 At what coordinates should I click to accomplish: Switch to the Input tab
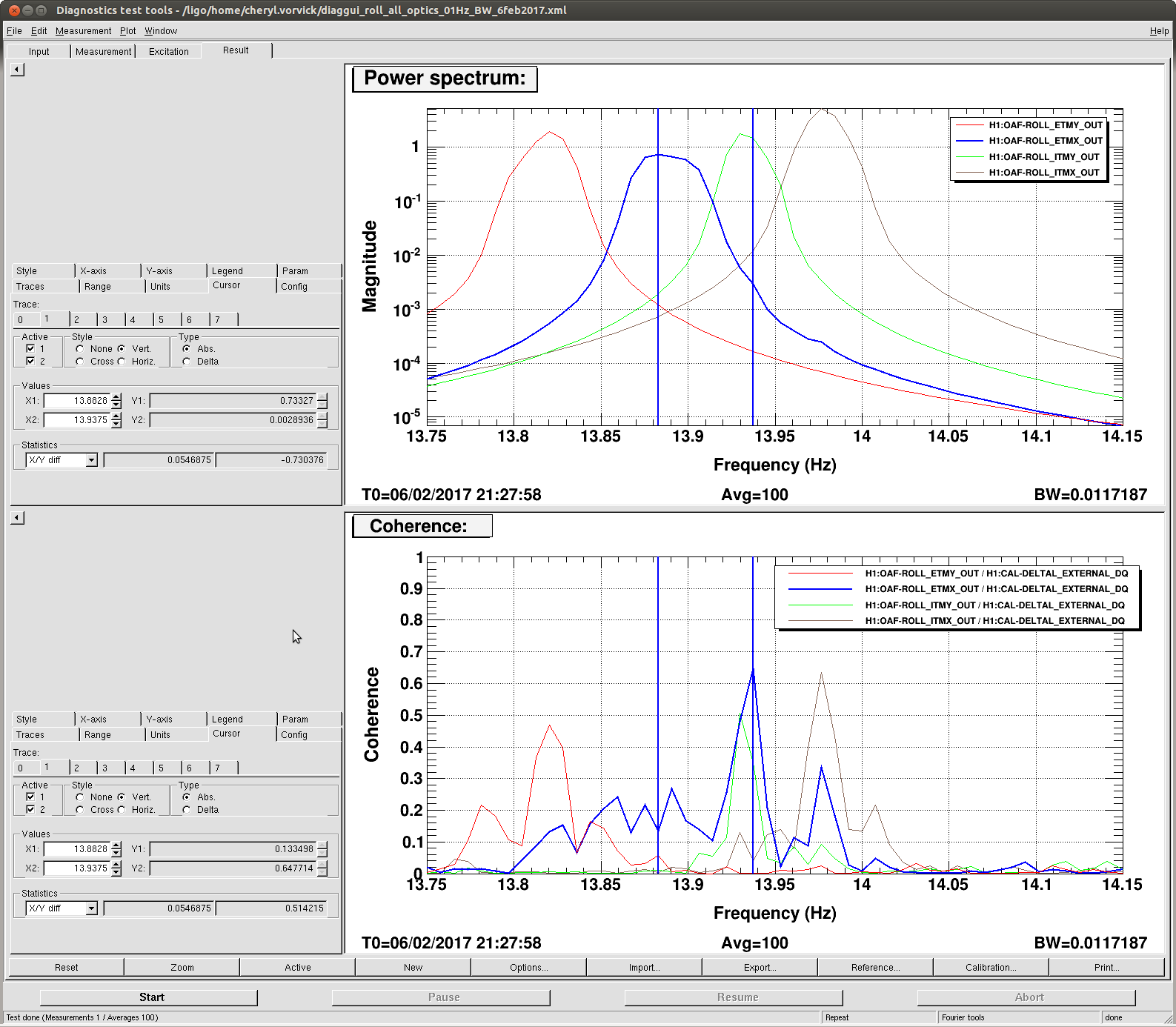[39, 51]
